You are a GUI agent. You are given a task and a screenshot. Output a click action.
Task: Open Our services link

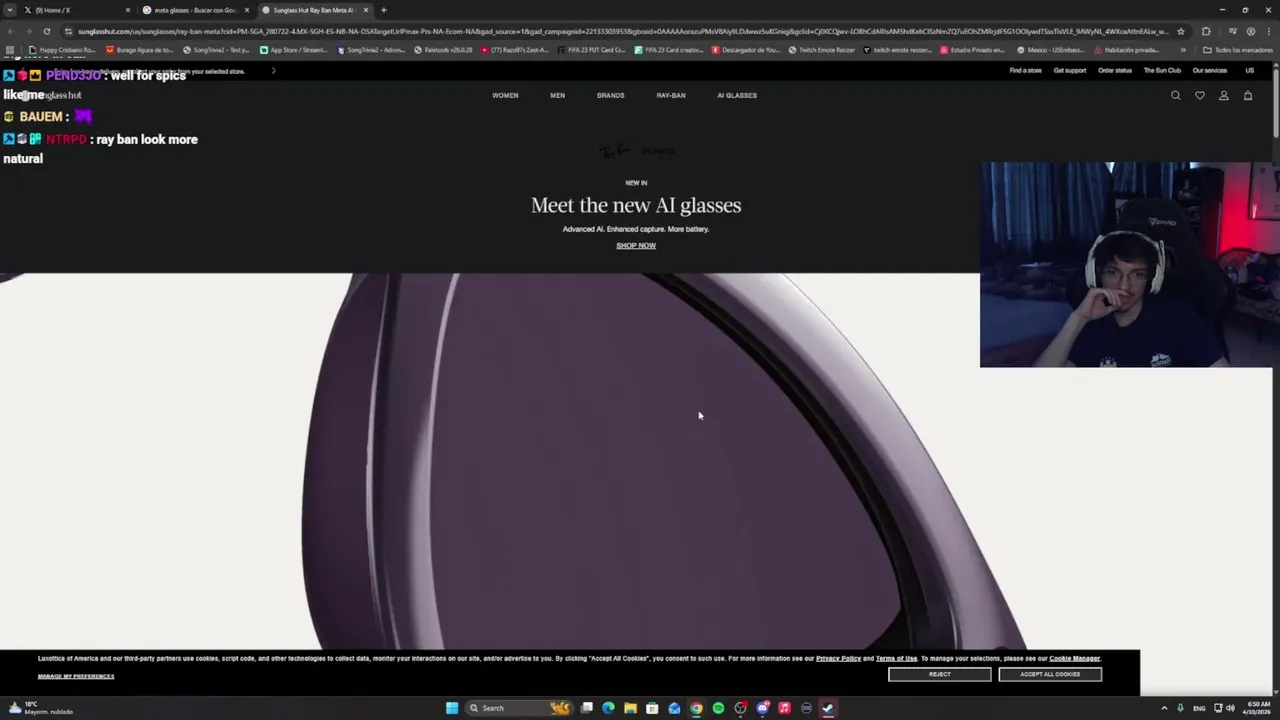pos(1209,70)
